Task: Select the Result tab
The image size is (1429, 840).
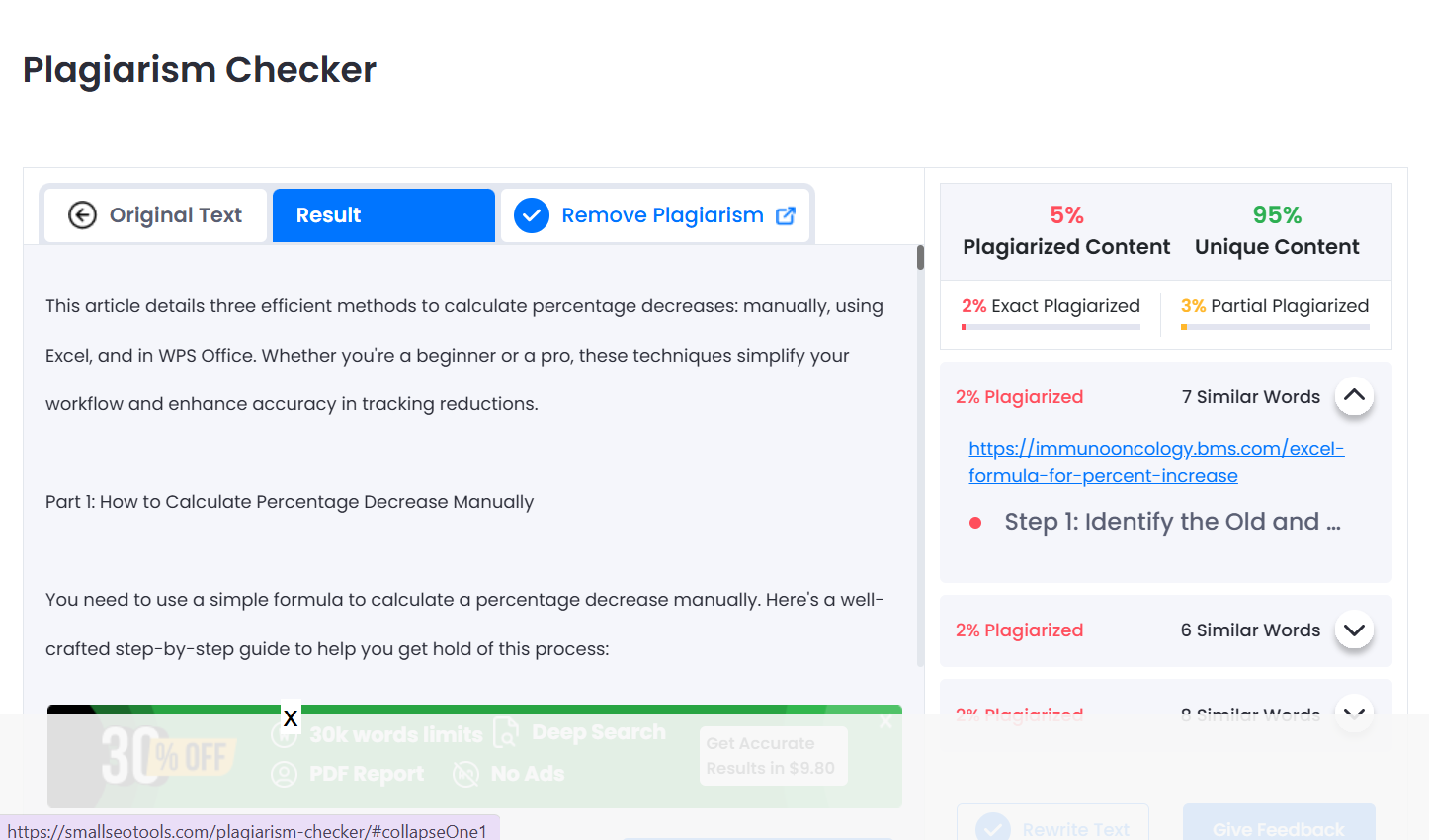Action: click(383, 215)
